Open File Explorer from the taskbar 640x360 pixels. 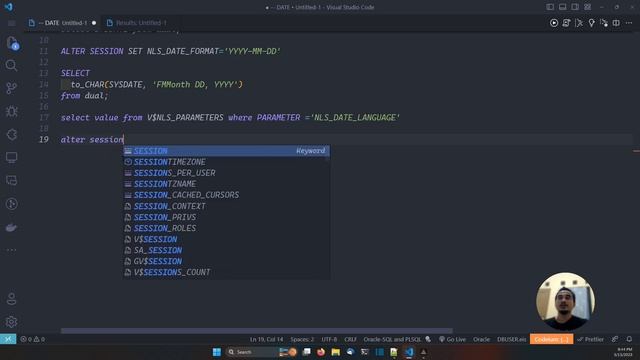click(336, 352)
